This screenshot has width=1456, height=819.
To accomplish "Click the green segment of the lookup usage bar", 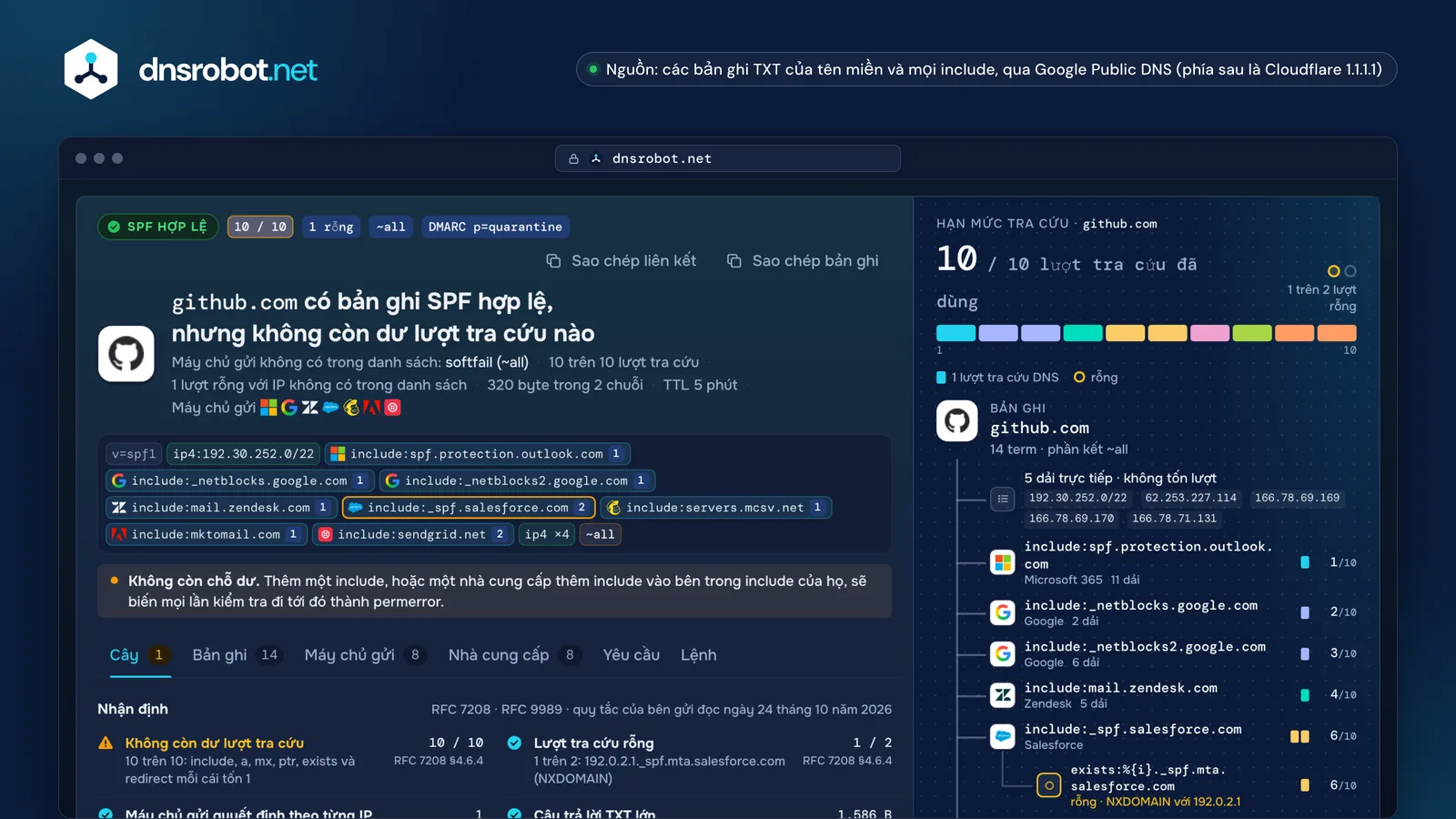I will (x=1252, y=333).
